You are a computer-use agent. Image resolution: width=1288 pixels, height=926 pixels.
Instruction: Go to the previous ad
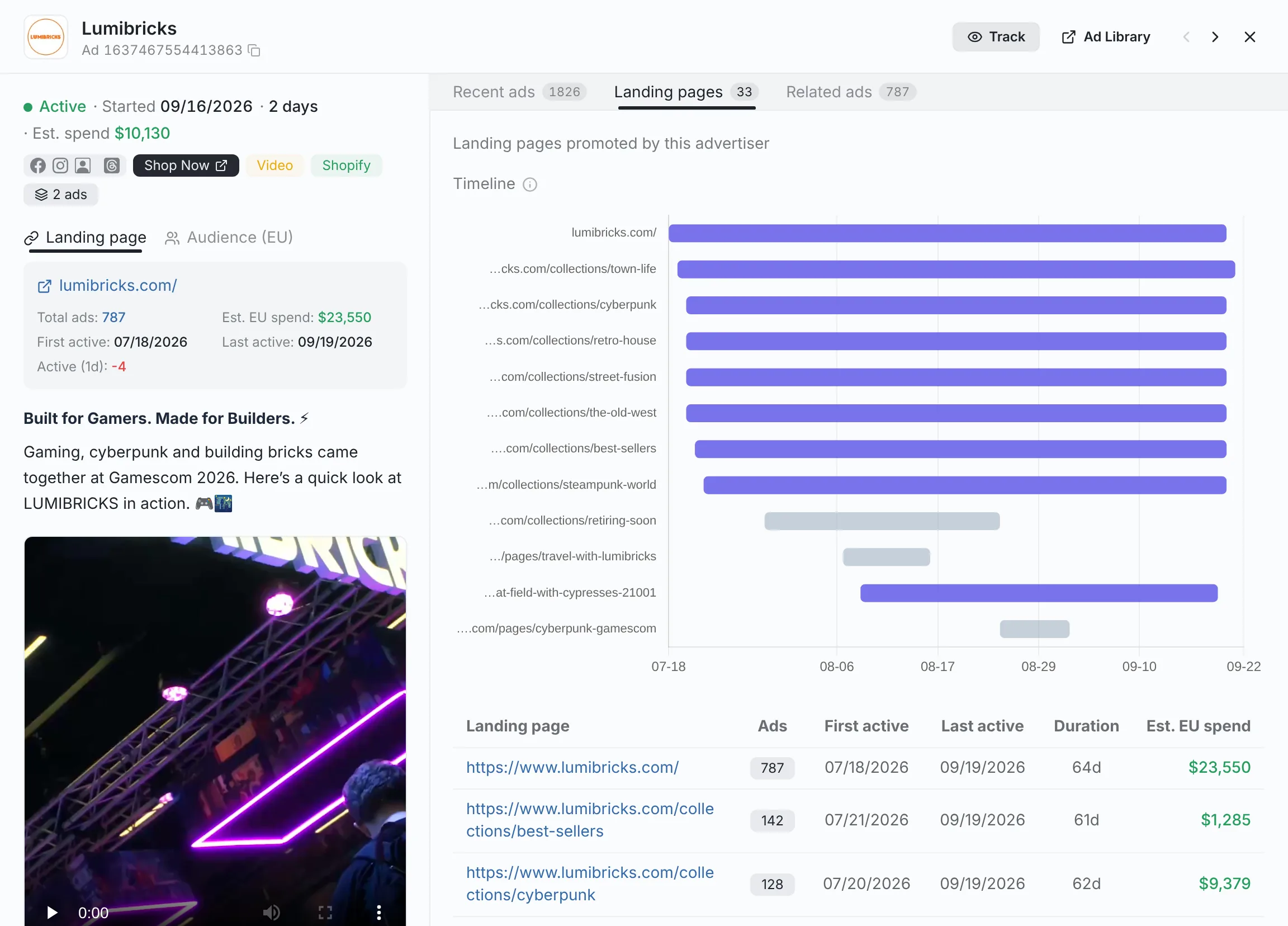(1186, 37)
